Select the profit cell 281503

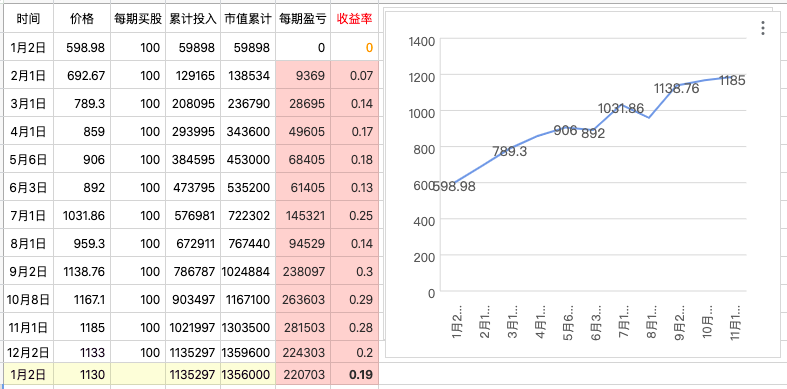click(303, 328)
